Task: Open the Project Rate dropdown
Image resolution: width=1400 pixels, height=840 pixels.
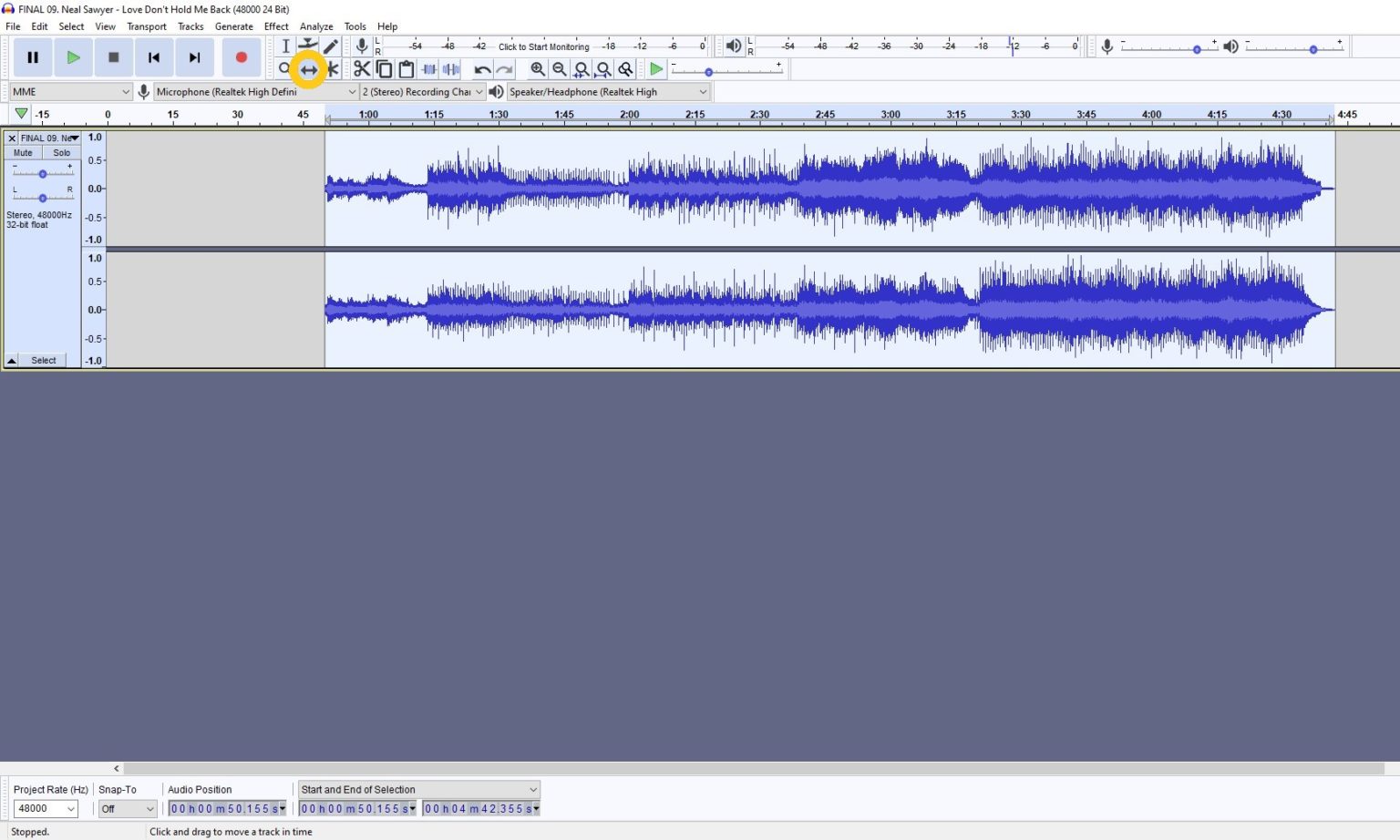Action: pyautogui.click(x=46, y=808)
